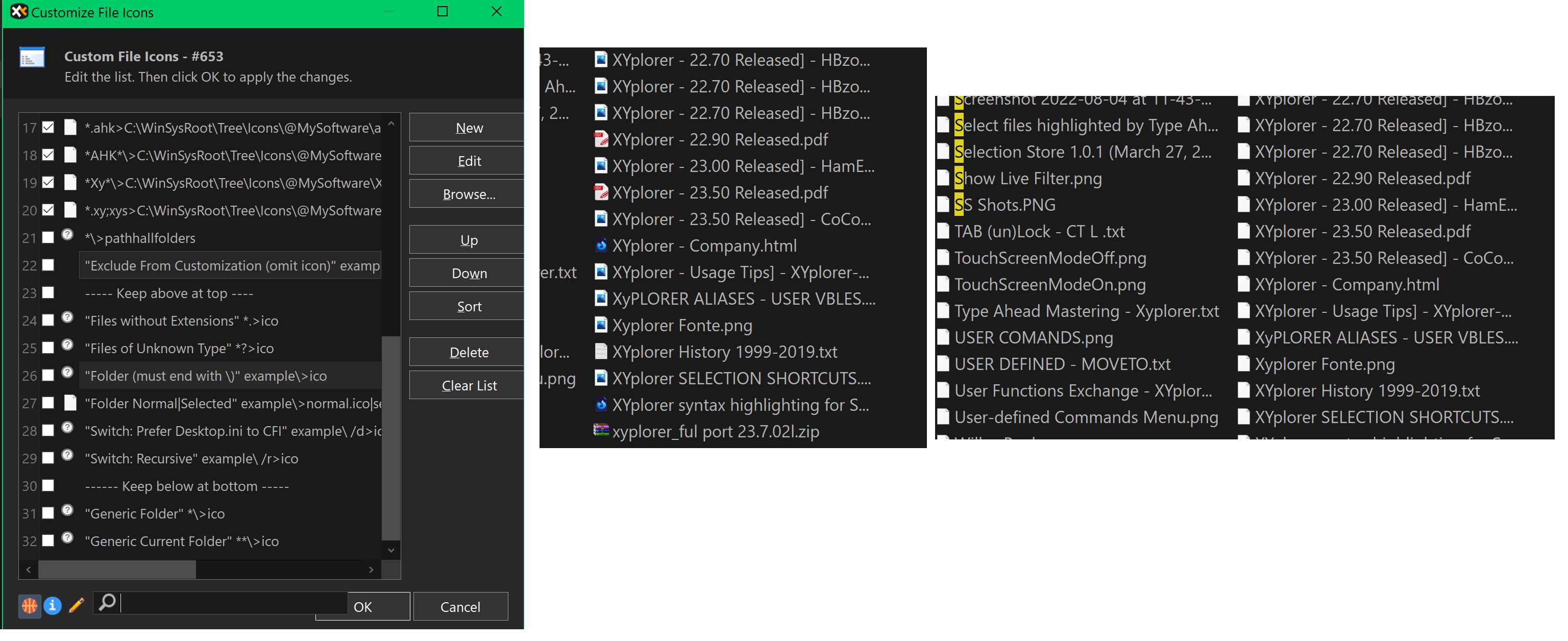Click the XYplorer 22.90 Released.pdf file icon
Image resolution: width=1568 pixels, height=641 pixels.
pos(601,139)
